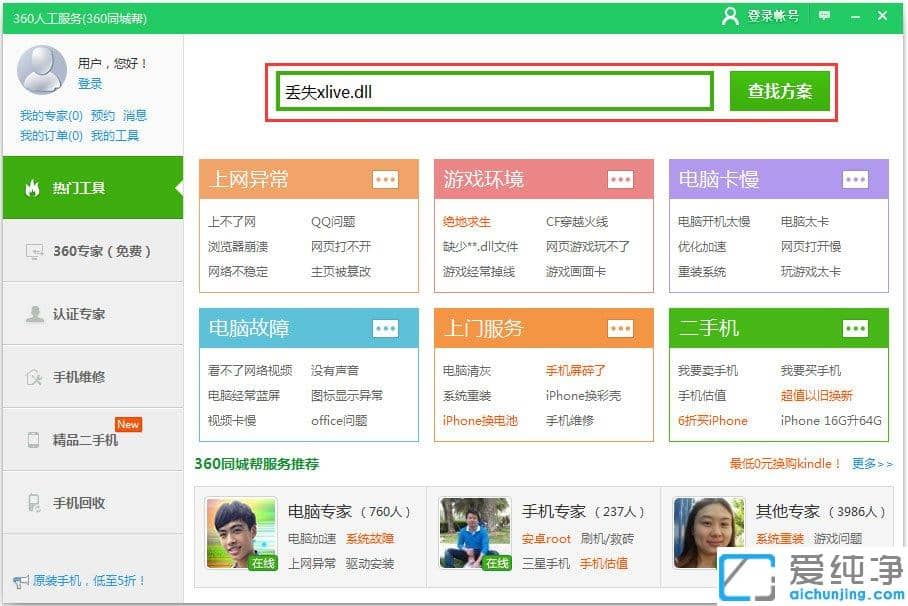This screenshot has width=908, height=606.
Task: Open the 游戏环境 ellipsis for more items
Action: (x=621, y=178)
